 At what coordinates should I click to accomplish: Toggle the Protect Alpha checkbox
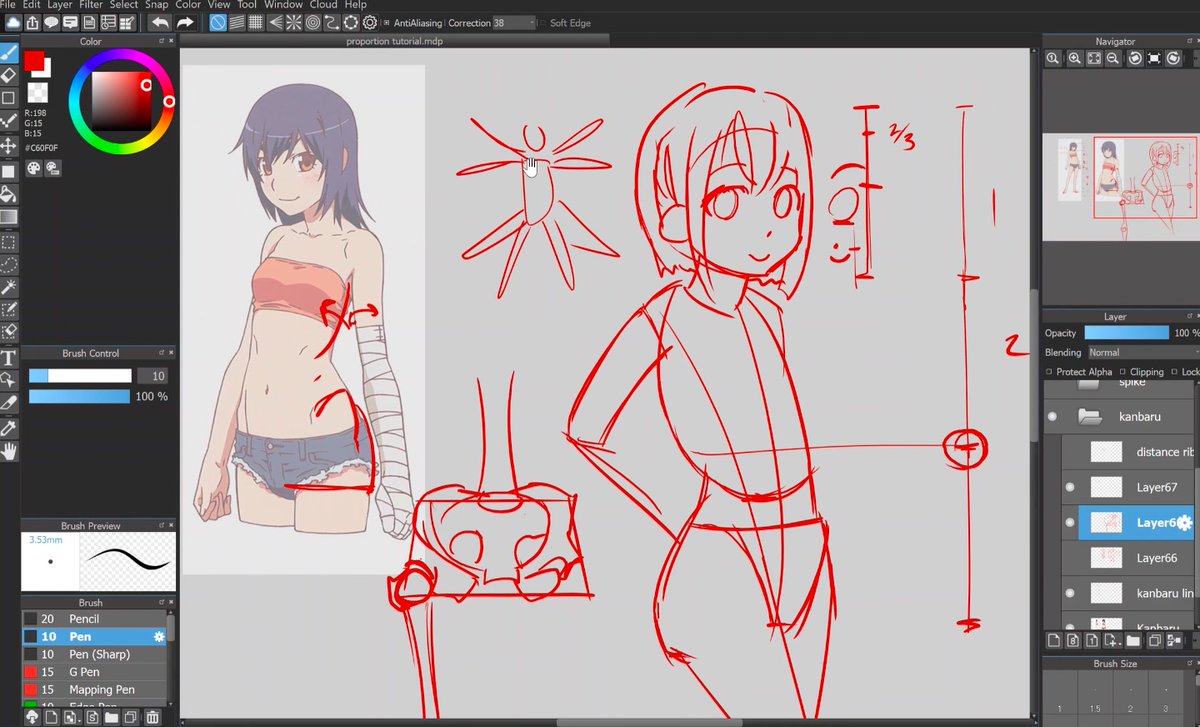pos(1049,372)
